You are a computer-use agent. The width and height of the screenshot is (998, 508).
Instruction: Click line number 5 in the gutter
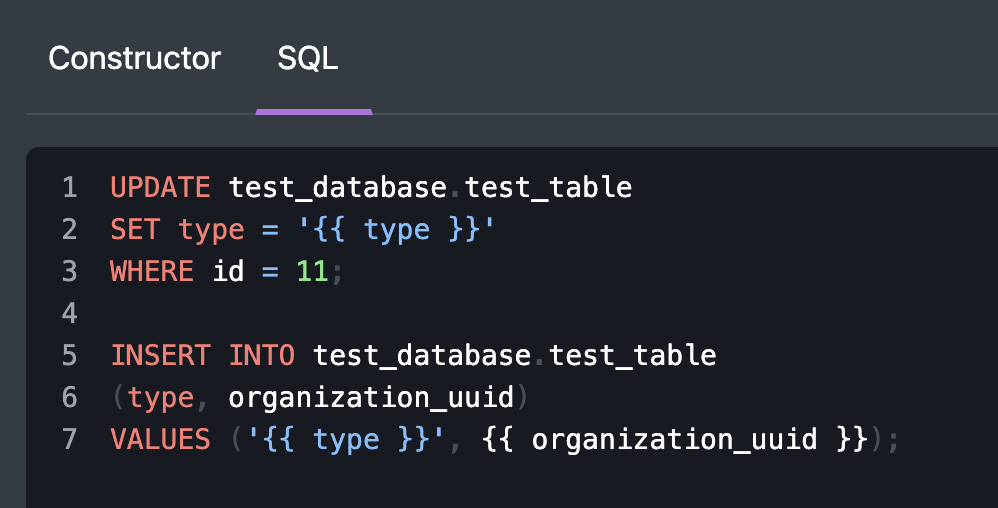[69, 355]
